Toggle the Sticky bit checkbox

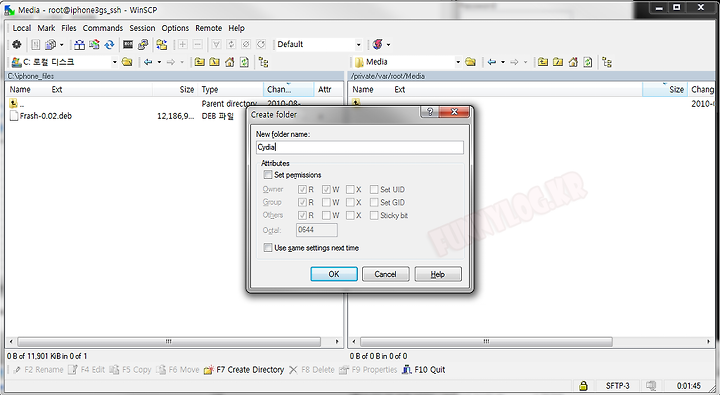coord(374,215)
